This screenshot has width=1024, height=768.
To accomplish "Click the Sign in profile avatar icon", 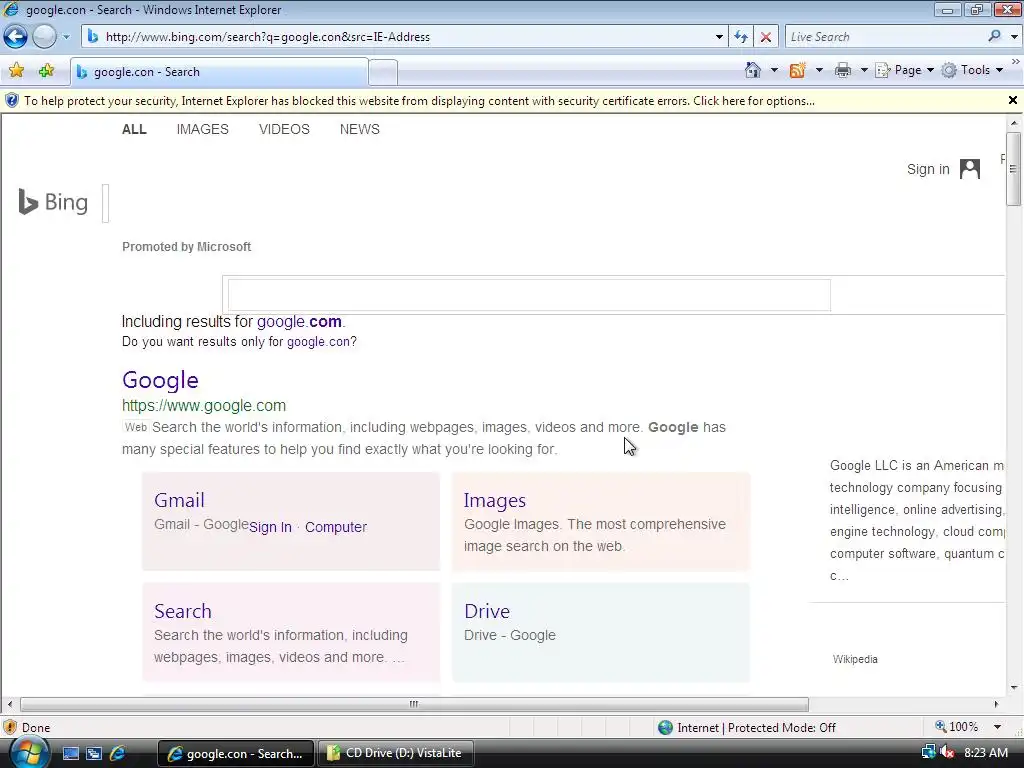I will (x=970, y=168).
